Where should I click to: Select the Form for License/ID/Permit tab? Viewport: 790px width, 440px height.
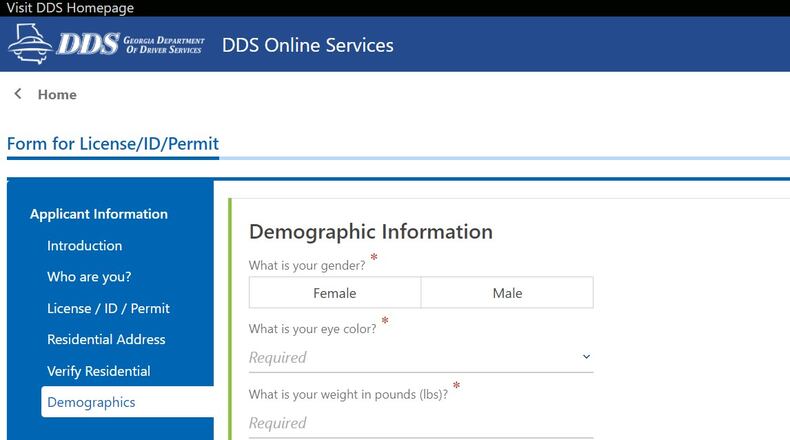(x=113, y=144)
